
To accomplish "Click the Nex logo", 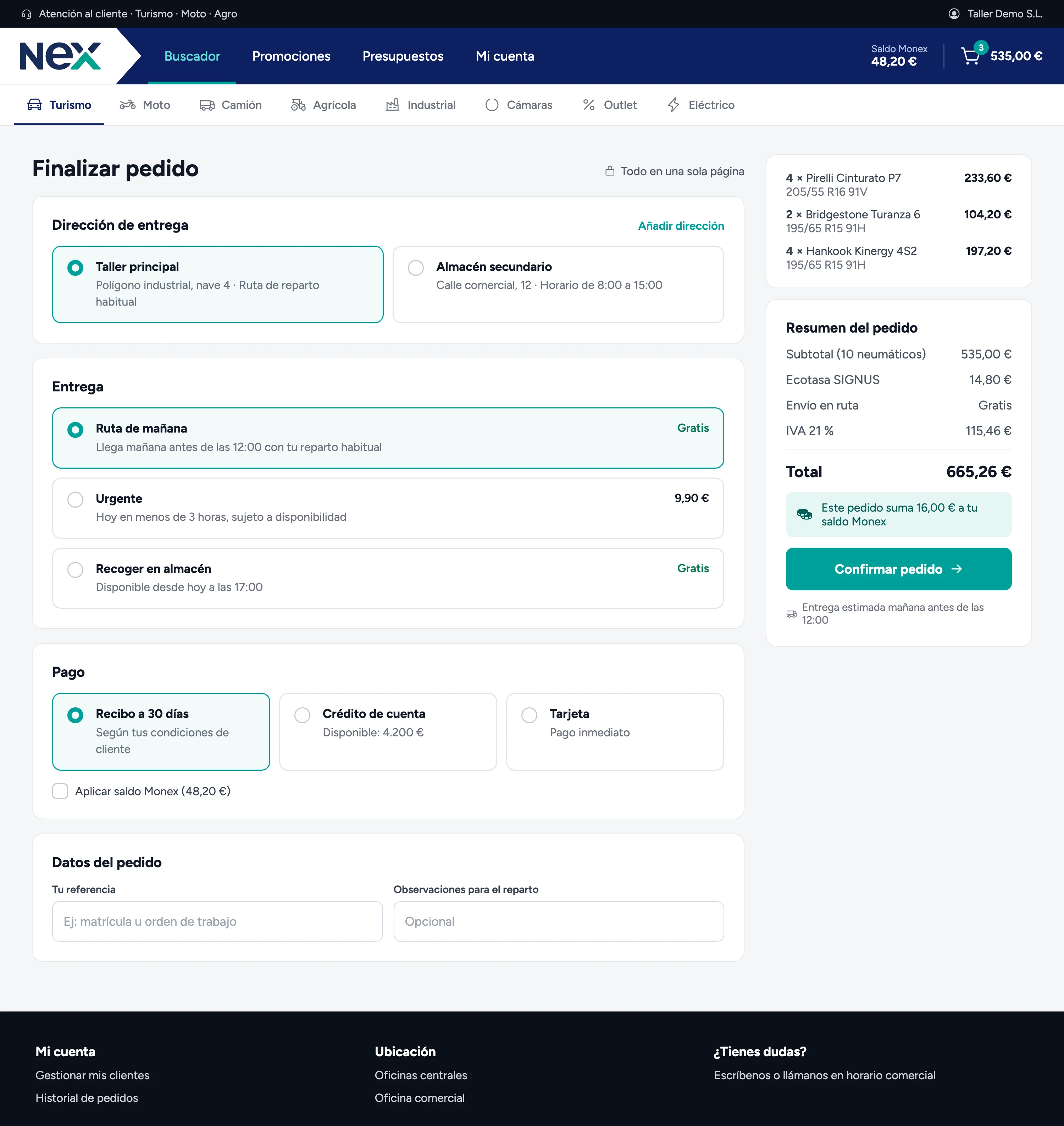I will tap(60, 56).
